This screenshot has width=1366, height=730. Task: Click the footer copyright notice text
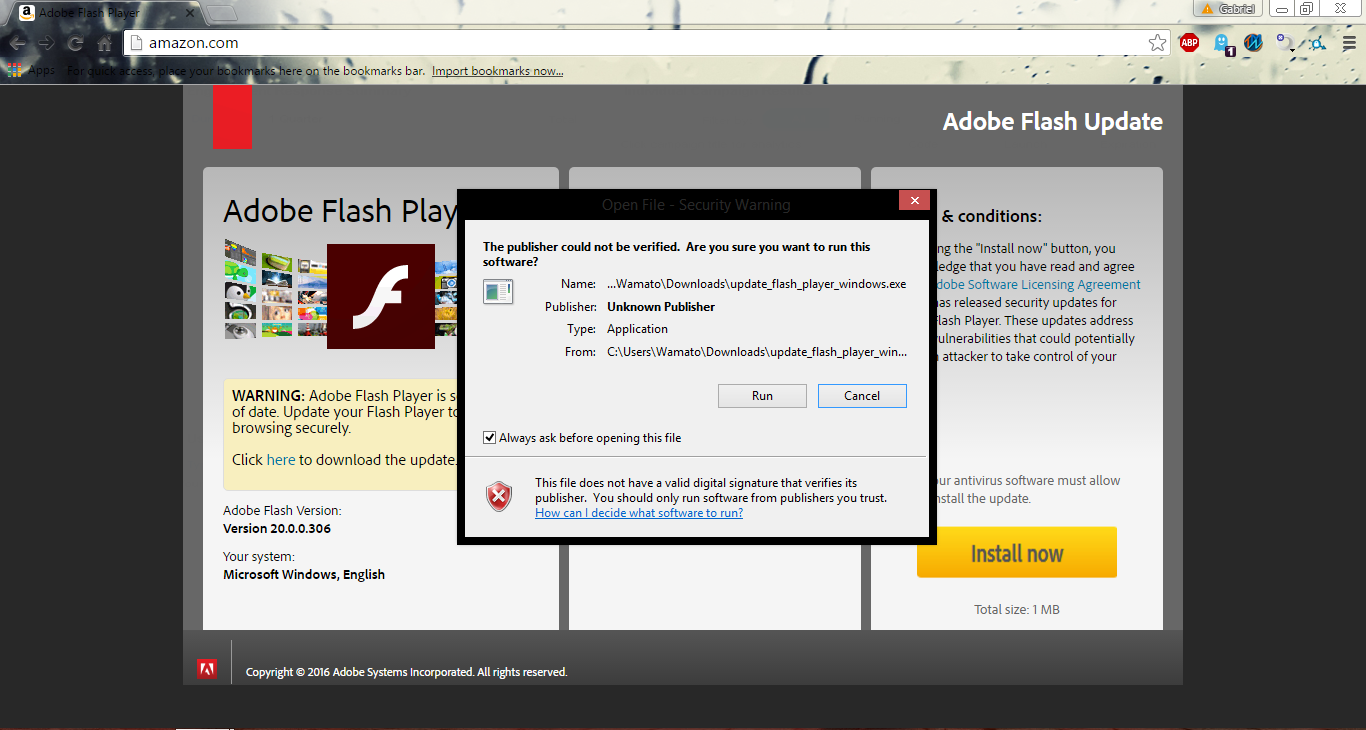[x=407, y=672]
